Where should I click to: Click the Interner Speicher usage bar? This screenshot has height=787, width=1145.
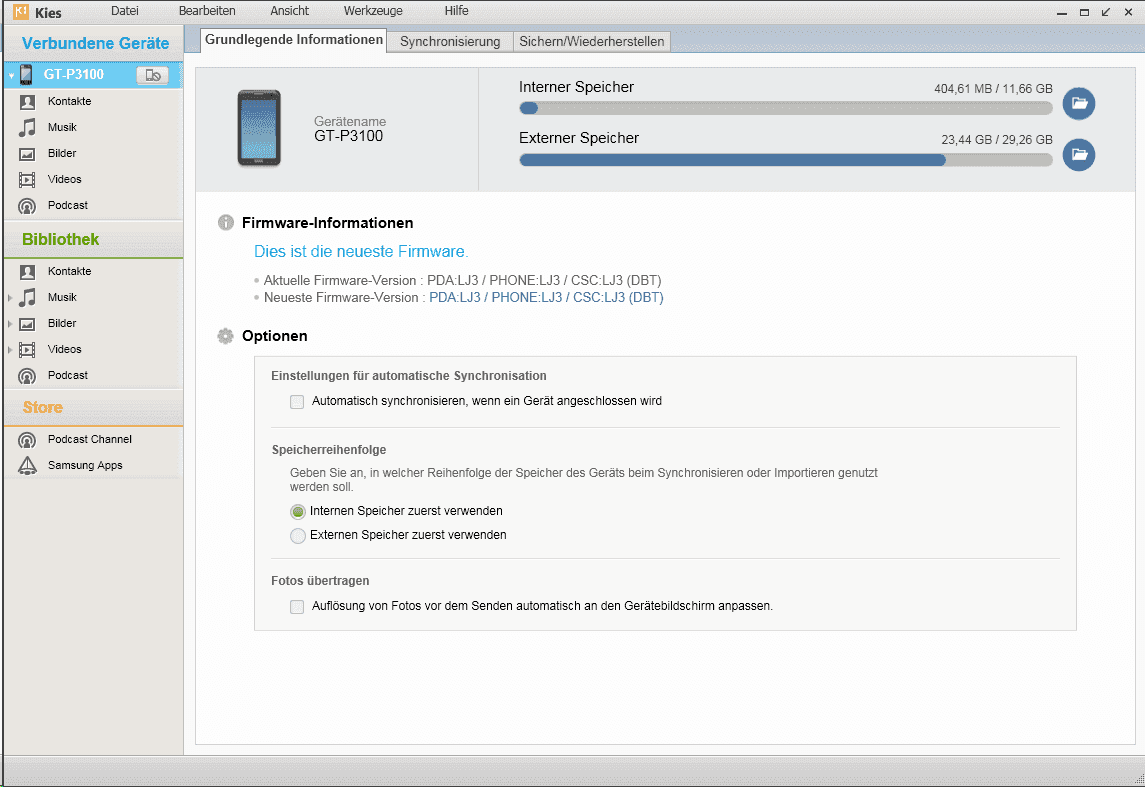786,109
